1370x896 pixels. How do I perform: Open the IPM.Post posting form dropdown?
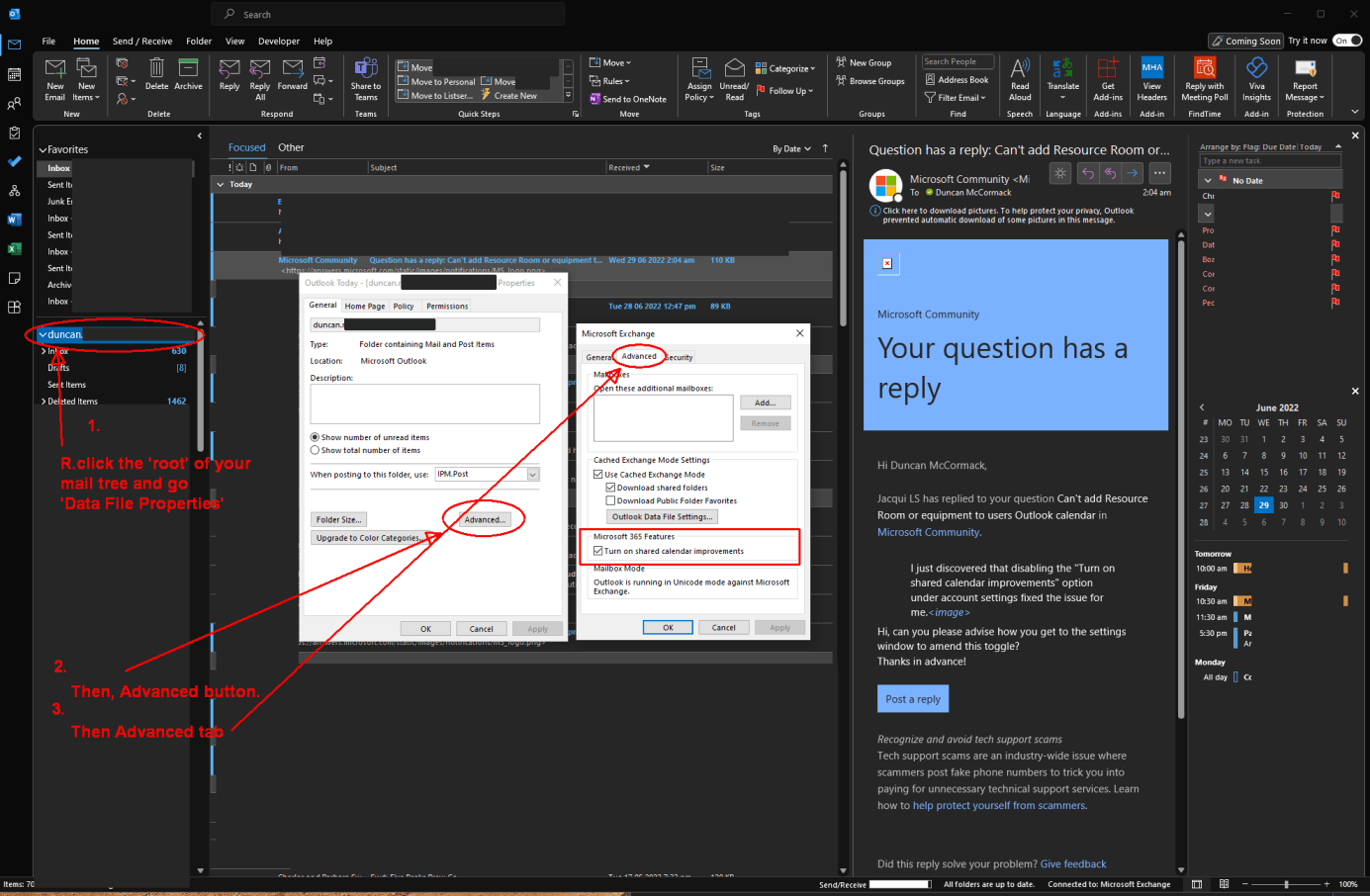(532, 475)
